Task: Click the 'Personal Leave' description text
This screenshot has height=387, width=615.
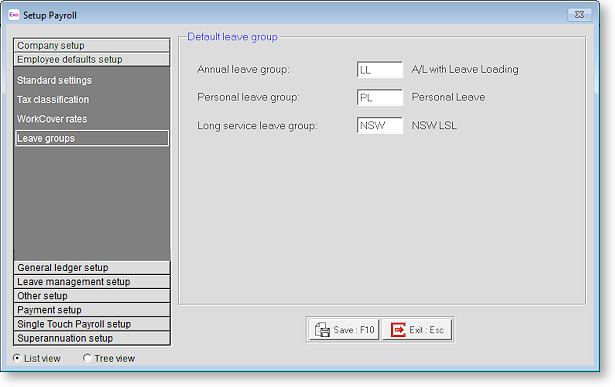Action: coord(448,97)
